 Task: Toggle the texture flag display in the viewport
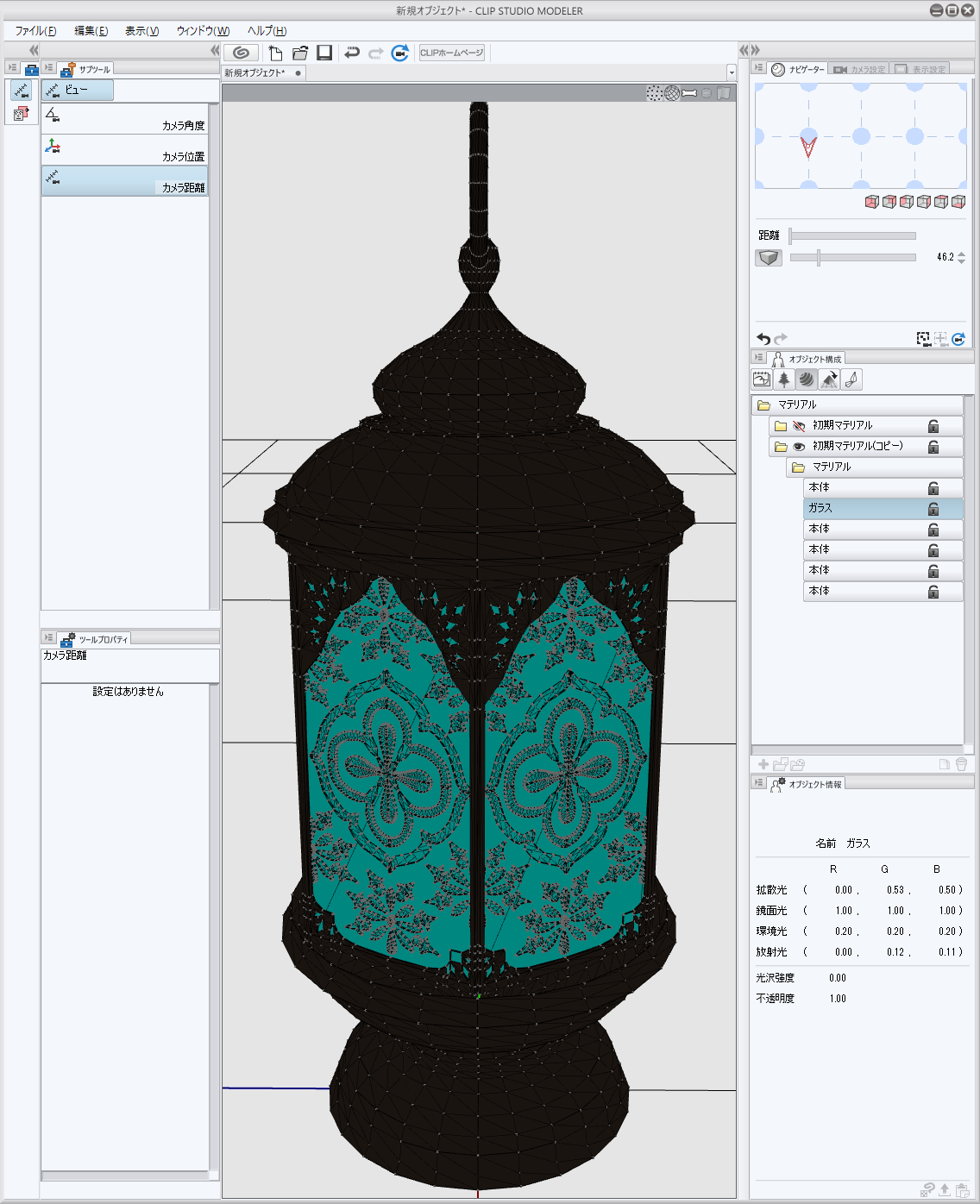coord(724,93)
